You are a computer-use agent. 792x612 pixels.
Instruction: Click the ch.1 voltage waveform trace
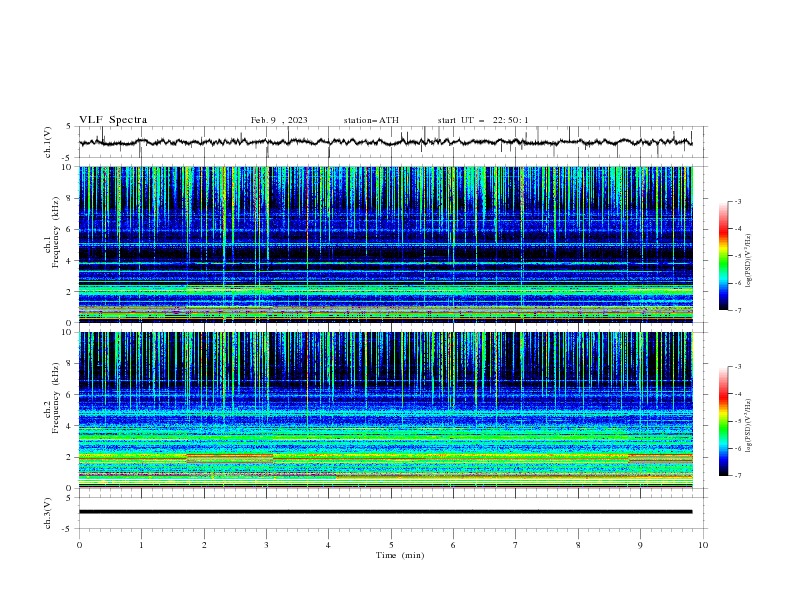click(385, 142)
